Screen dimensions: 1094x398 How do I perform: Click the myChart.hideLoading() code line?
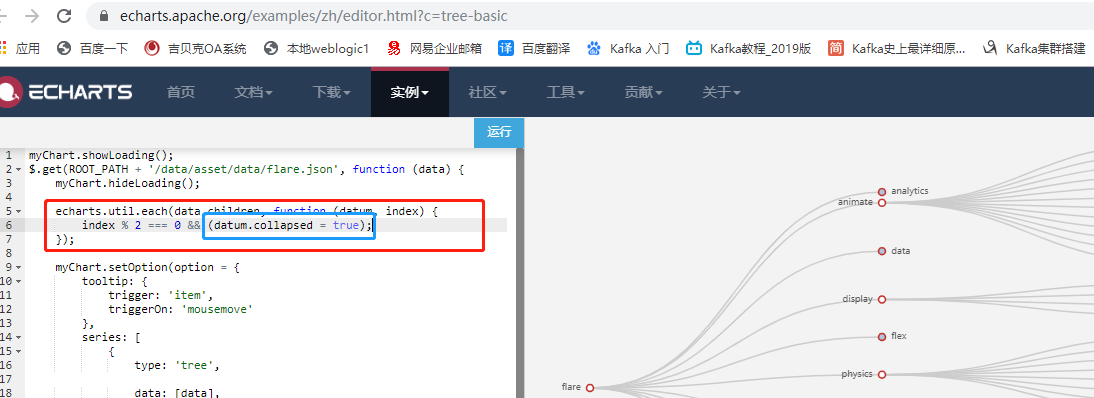click(x=128, y=183)
